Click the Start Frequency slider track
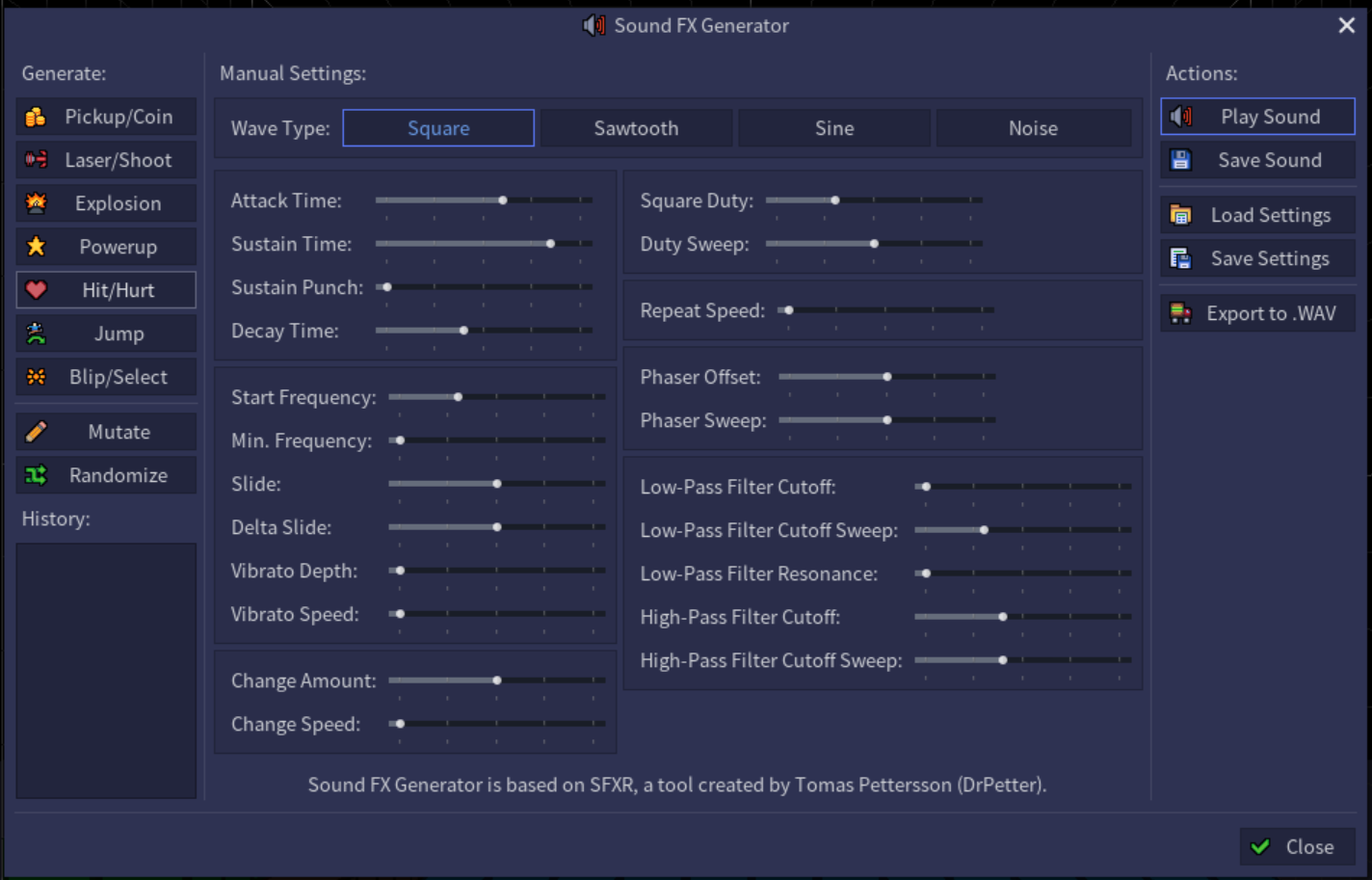The width and height of the screenshot is (1372, 880). 496,397
